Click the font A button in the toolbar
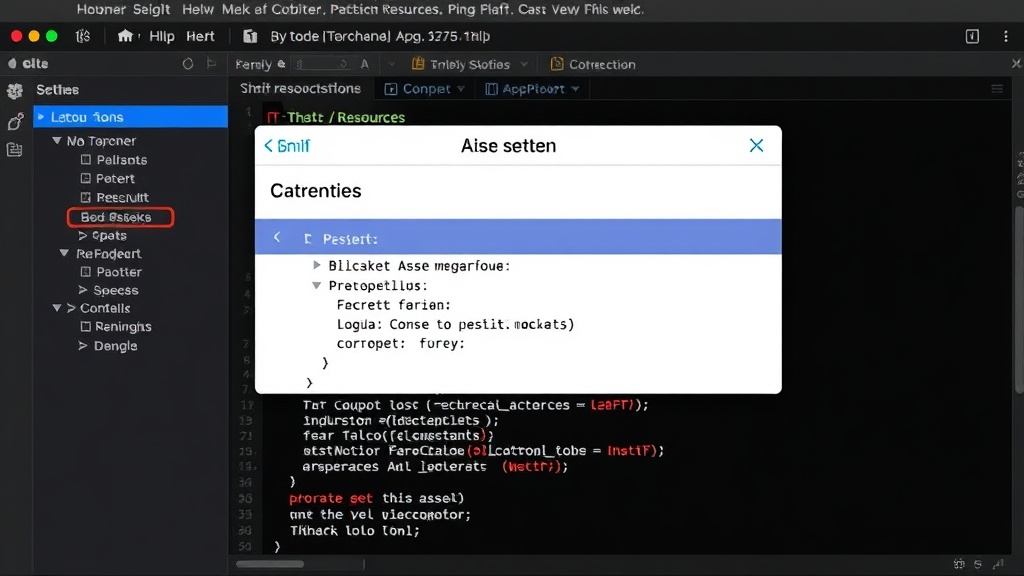 click(364, 64)
